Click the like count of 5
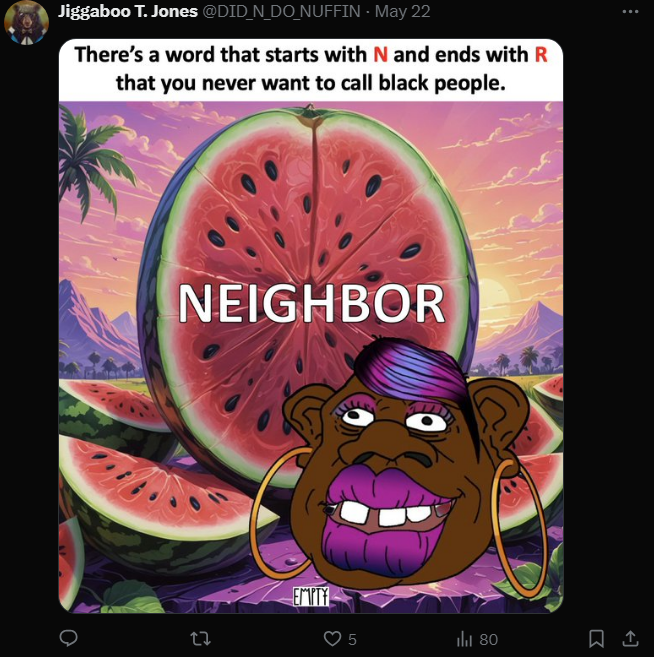The image size is (654, 657). pyautogui.click(x=352, y=639)
